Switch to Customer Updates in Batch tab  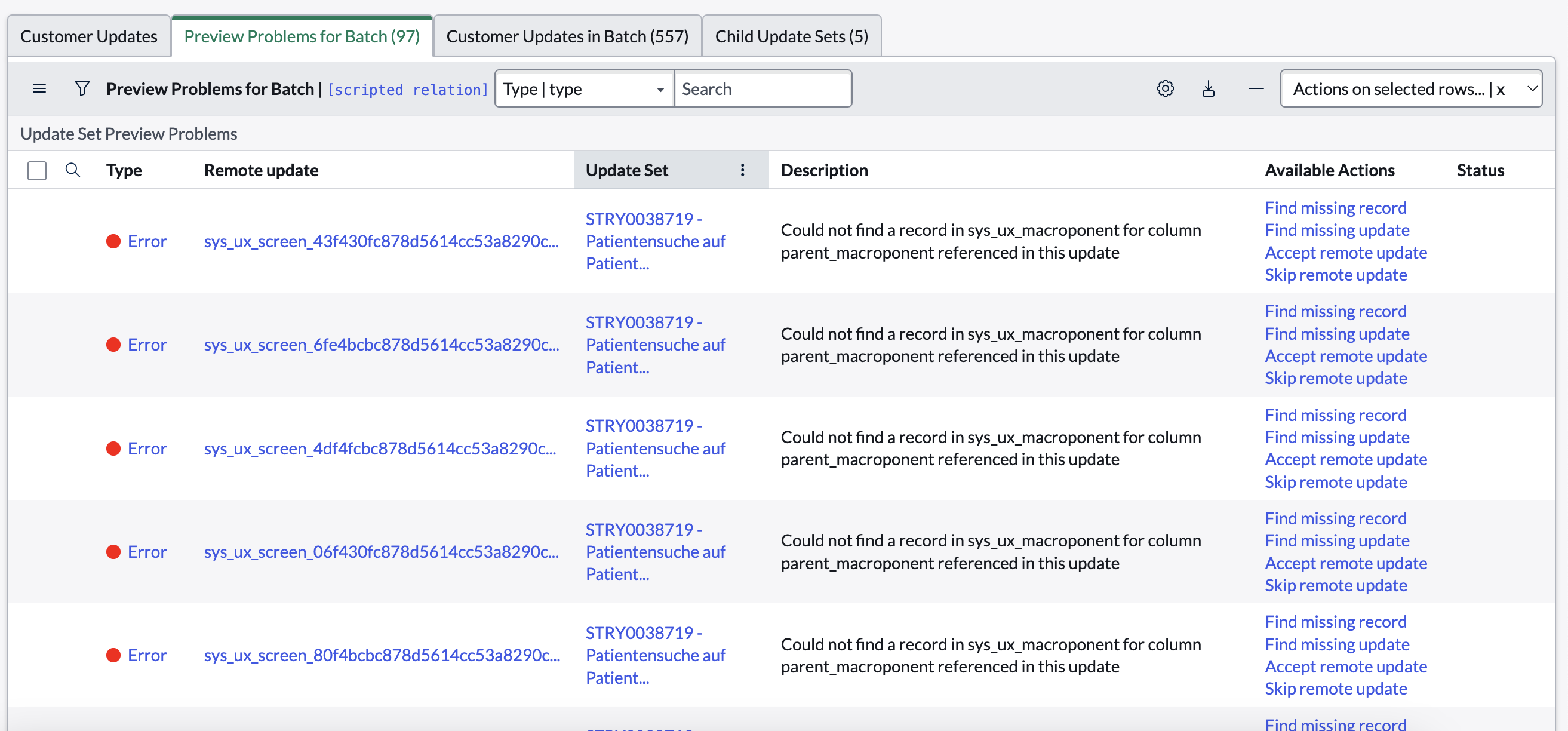pos(567,36)
